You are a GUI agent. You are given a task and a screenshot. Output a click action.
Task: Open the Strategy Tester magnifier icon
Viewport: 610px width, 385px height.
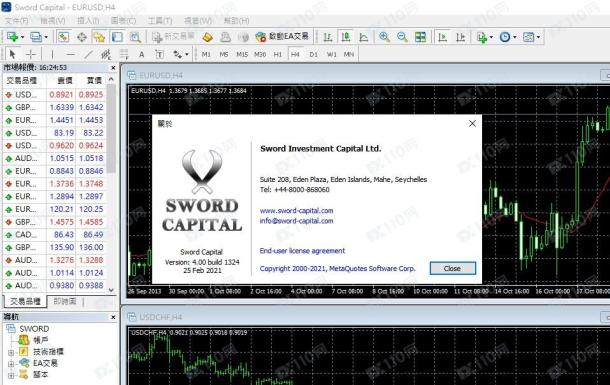click(x=135, y=37)
